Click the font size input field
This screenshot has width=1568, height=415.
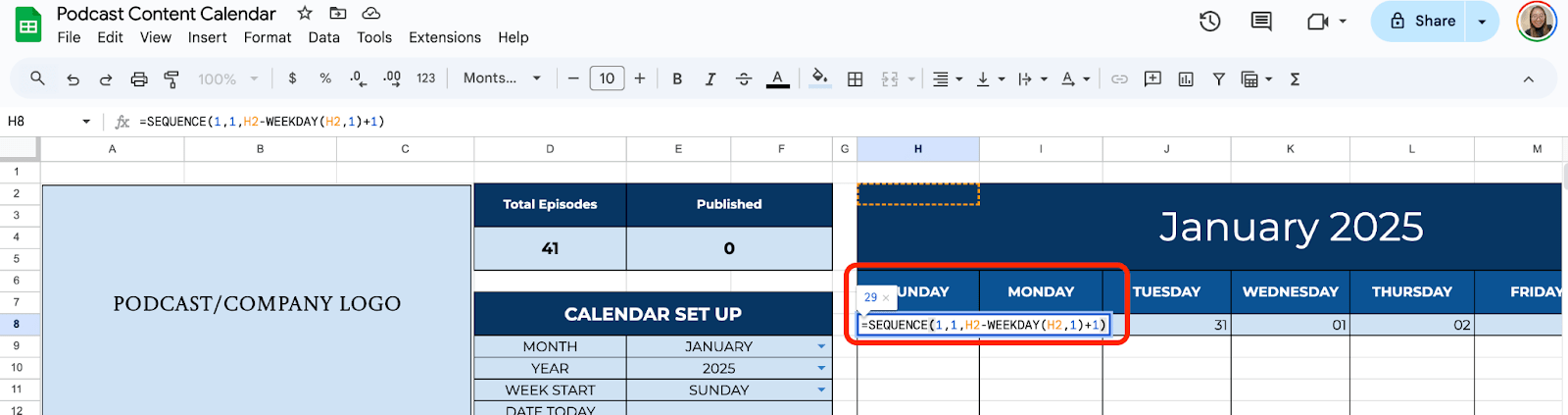[x=607, y=78]
